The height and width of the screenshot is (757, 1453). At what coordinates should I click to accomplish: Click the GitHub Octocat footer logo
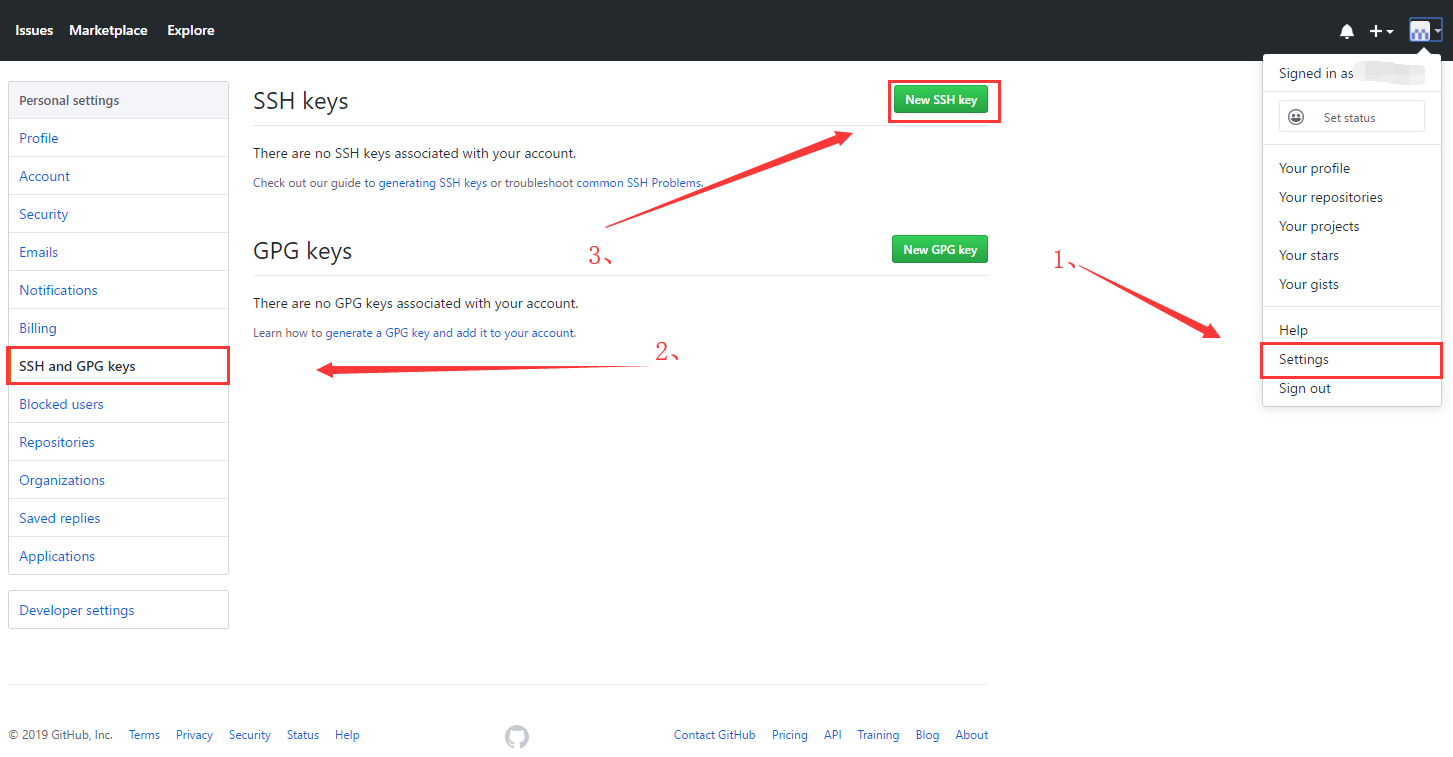coord(517,737)
